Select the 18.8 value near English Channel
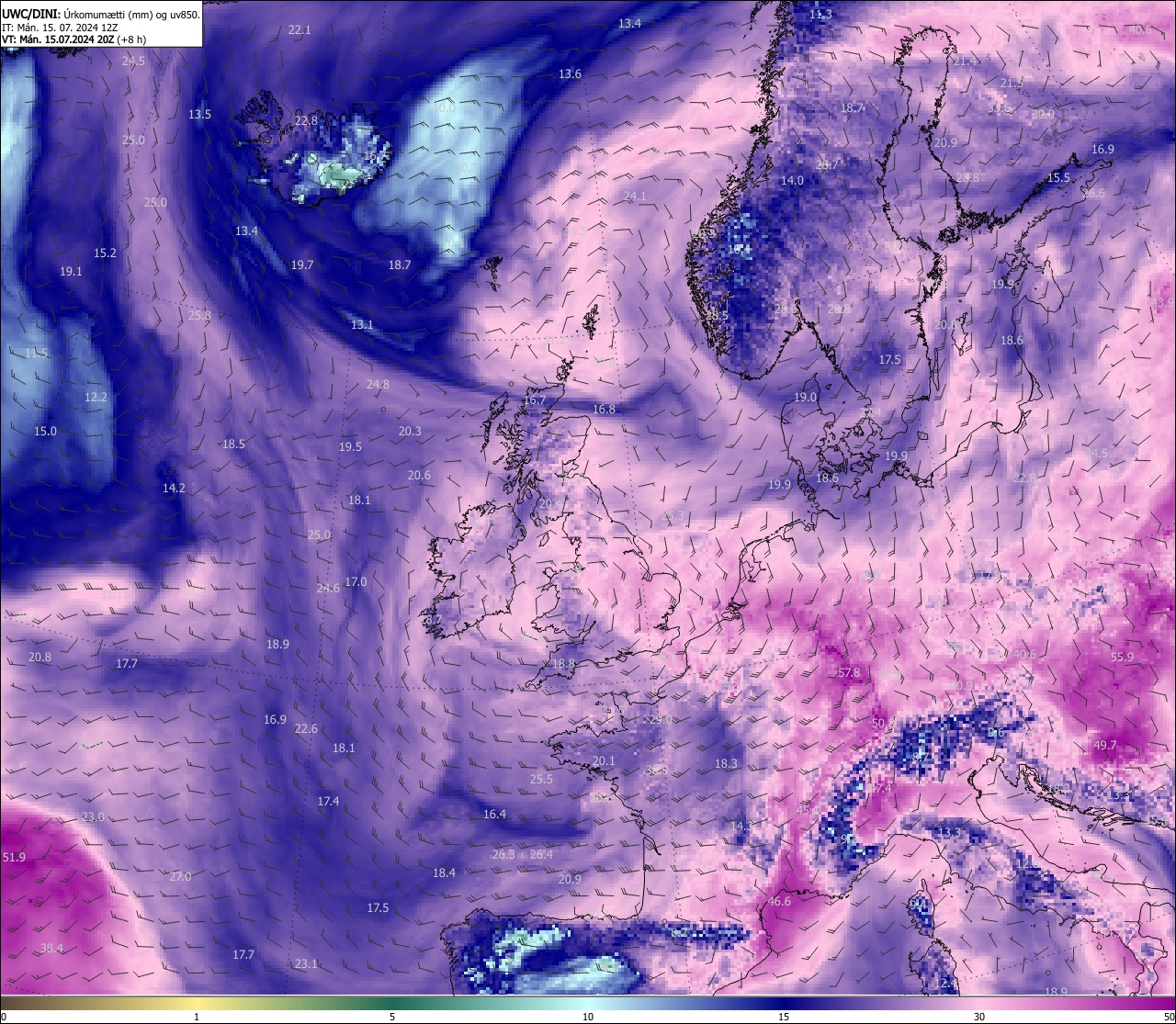This screenshot has height=1024, width=1176. click(563, 663)
